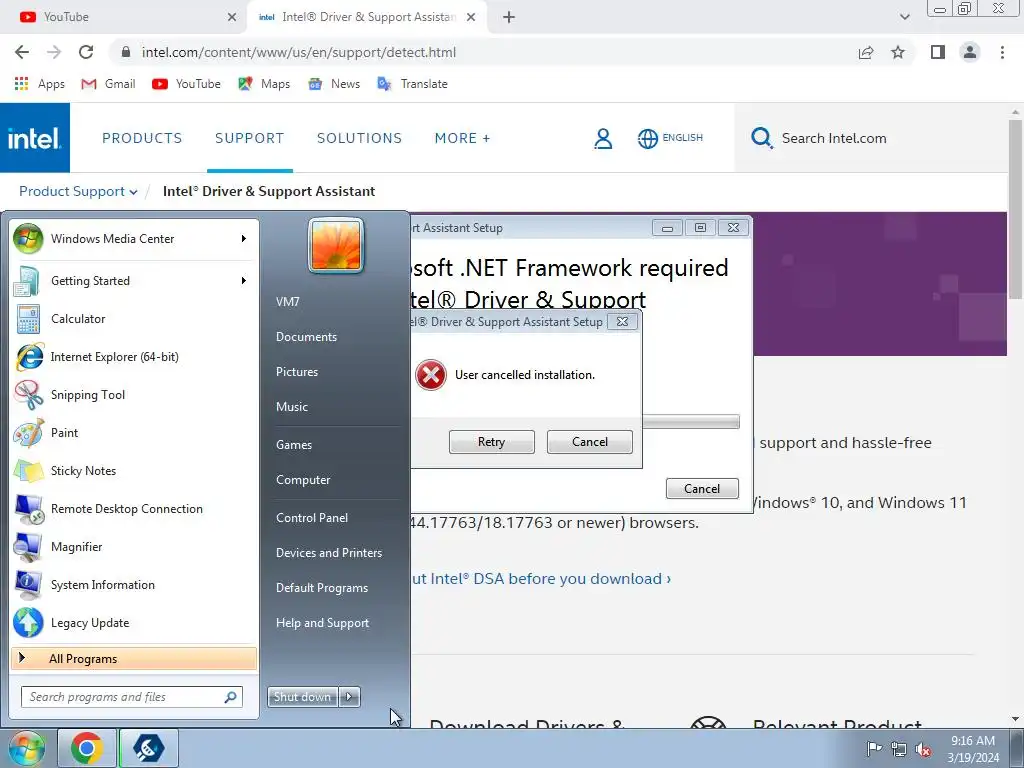This screenshot has width=1024, height=768.
Task: Open a new Chrome tab
Action: [509, 17]
